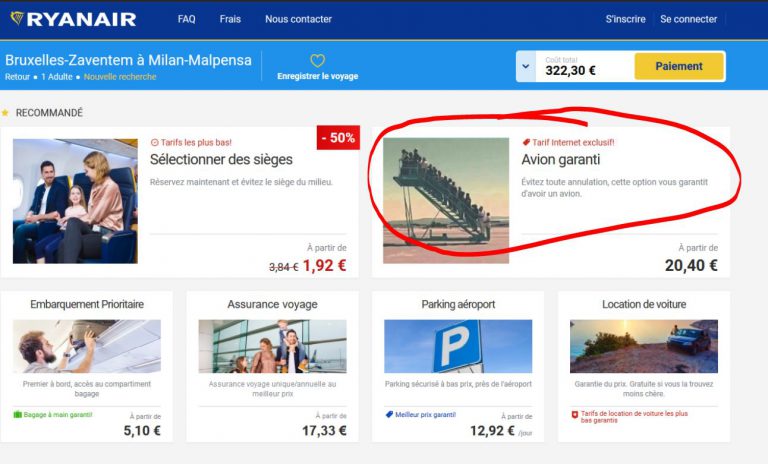Click the heart icon to save trip

pyautogui.click(x=317, y=61)
